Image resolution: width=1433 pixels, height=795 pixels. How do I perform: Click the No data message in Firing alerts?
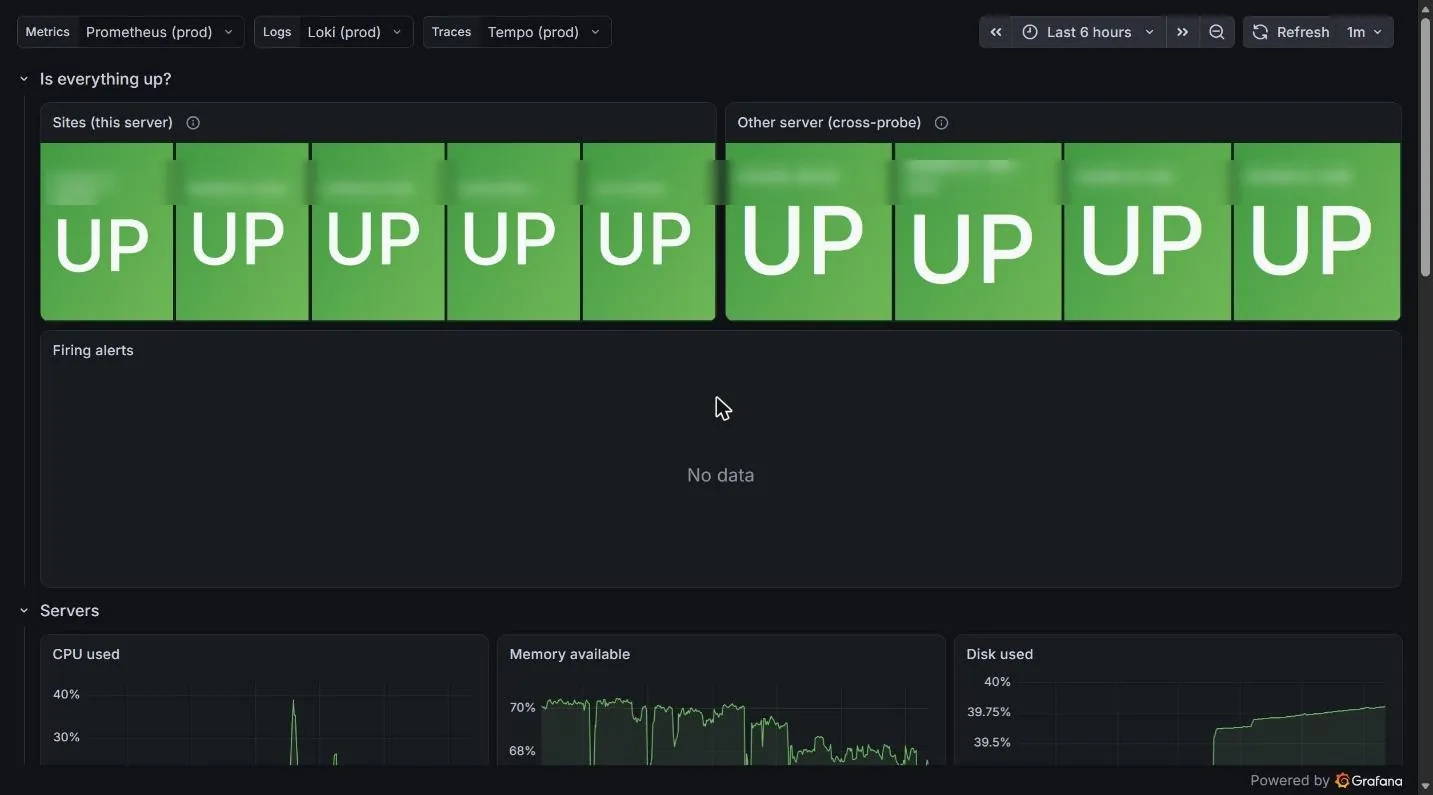[x=721, y=476]
